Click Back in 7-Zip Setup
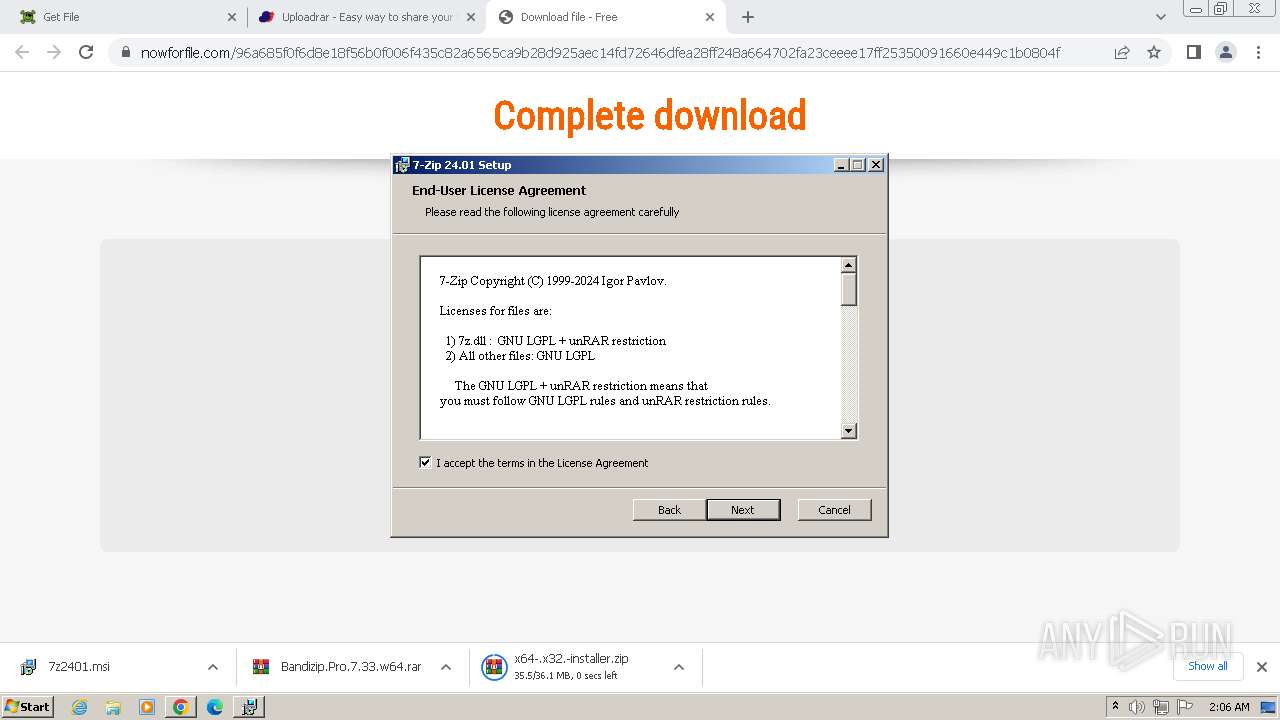This screenshot has width=1280, height=720. pyautogui.click(x=669, y=510)
